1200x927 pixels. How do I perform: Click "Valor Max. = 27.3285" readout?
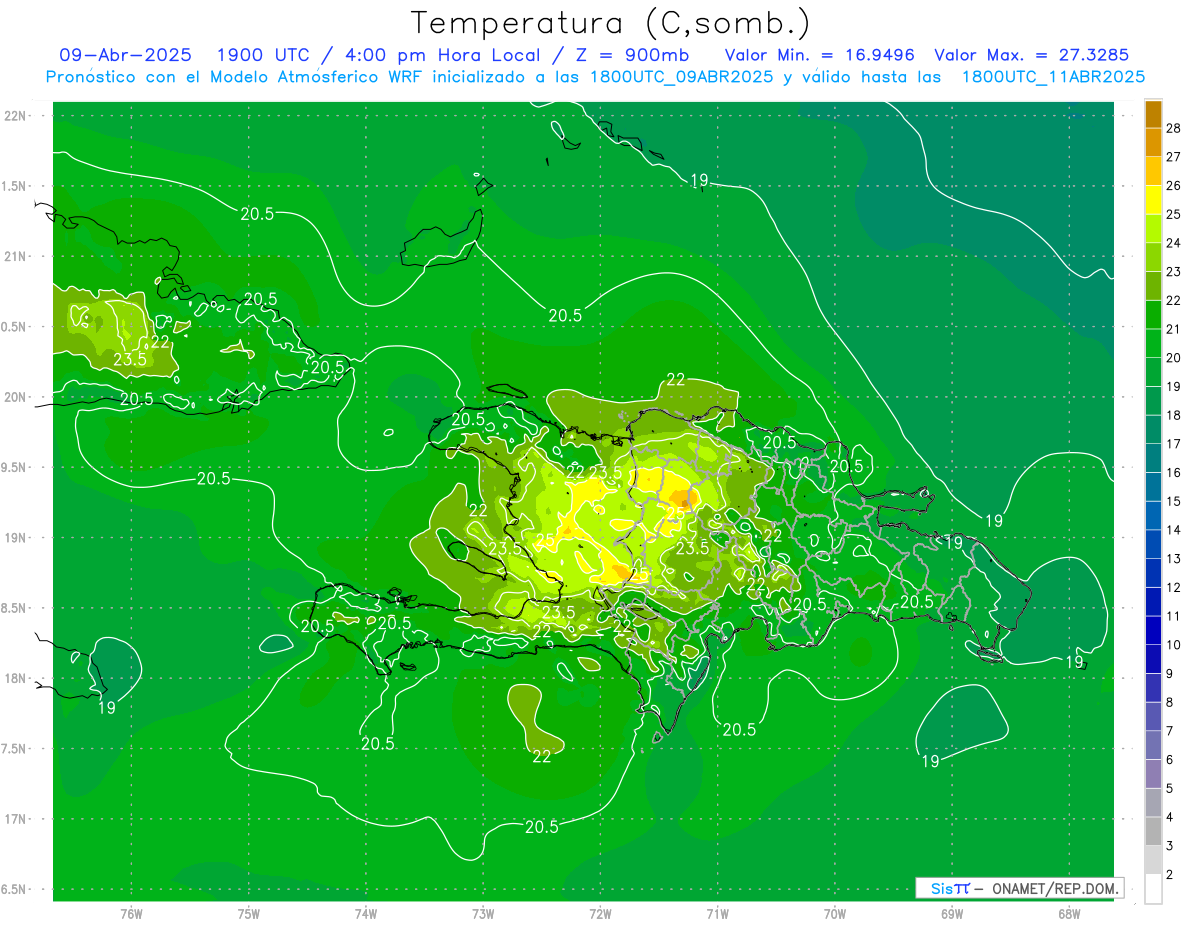[x=1032, y=55]
